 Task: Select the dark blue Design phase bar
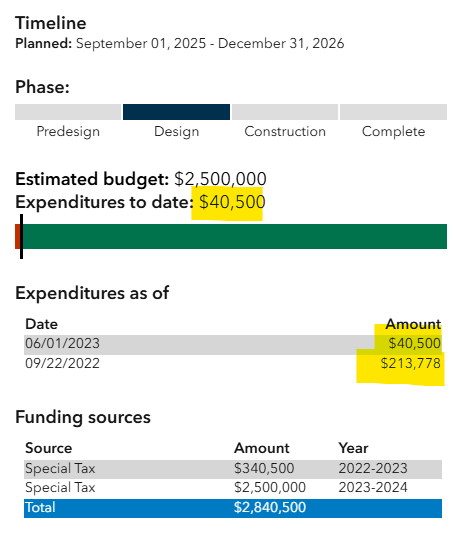(176, 112)
